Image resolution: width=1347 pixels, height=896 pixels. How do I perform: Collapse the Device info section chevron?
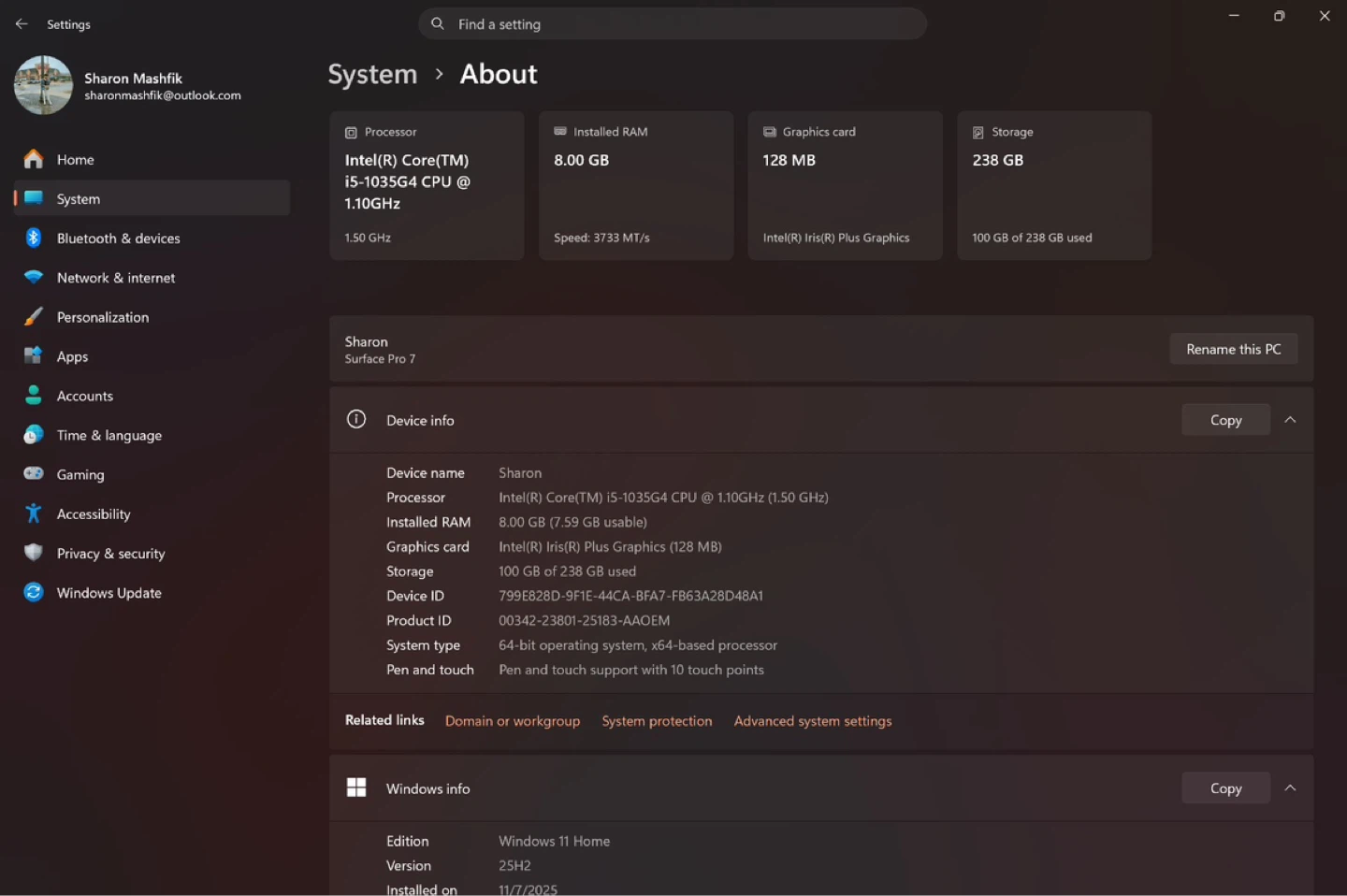pyautogui.click(x=1290, y=420)
